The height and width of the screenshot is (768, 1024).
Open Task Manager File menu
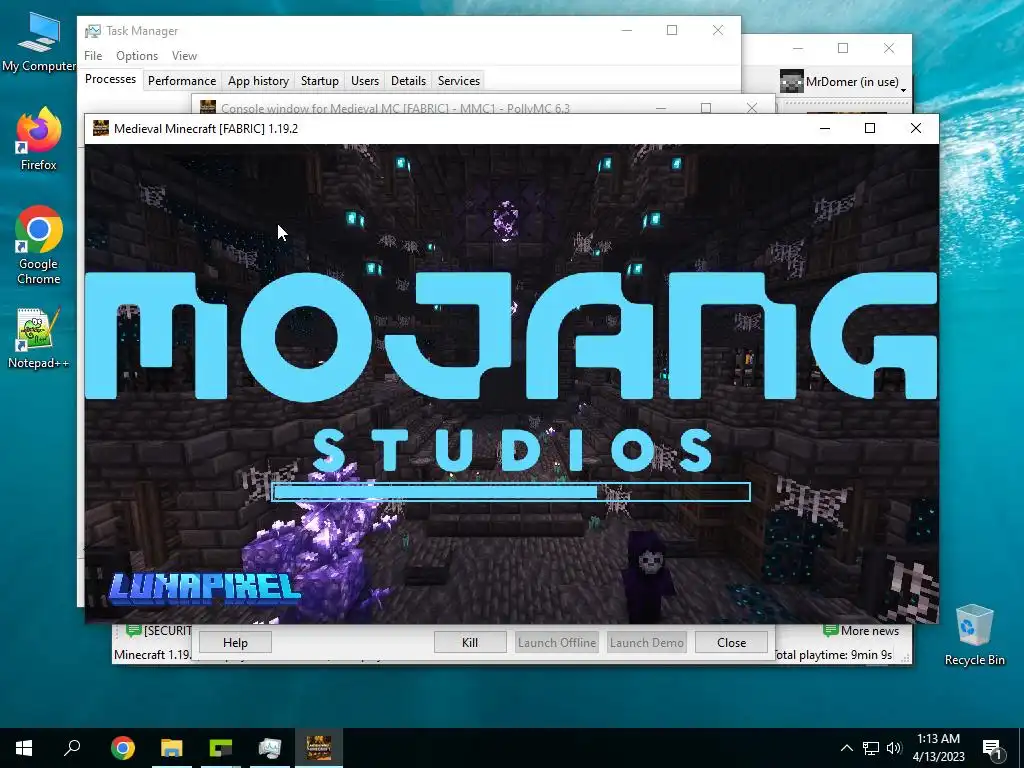coord(93,56)
